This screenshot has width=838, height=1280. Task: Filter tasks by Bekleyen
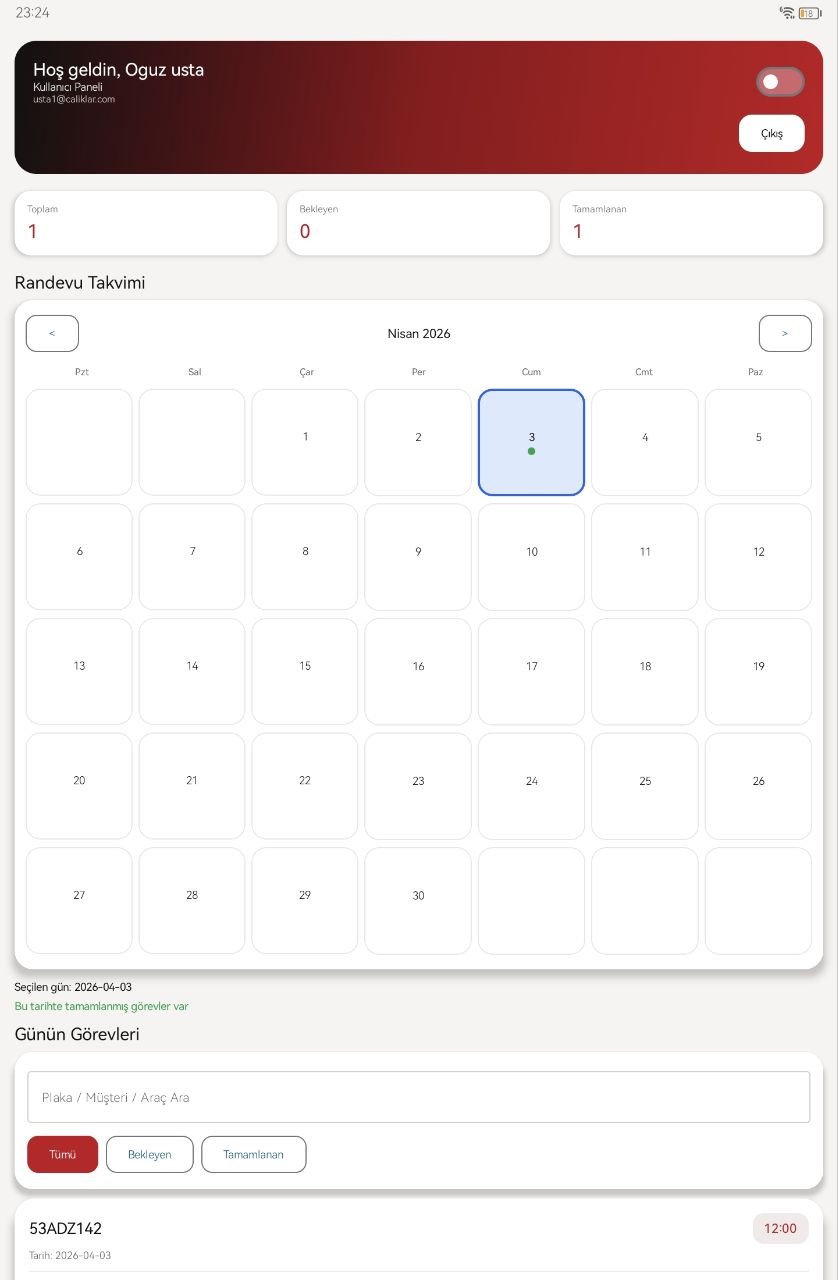(x=149, y=1154)
